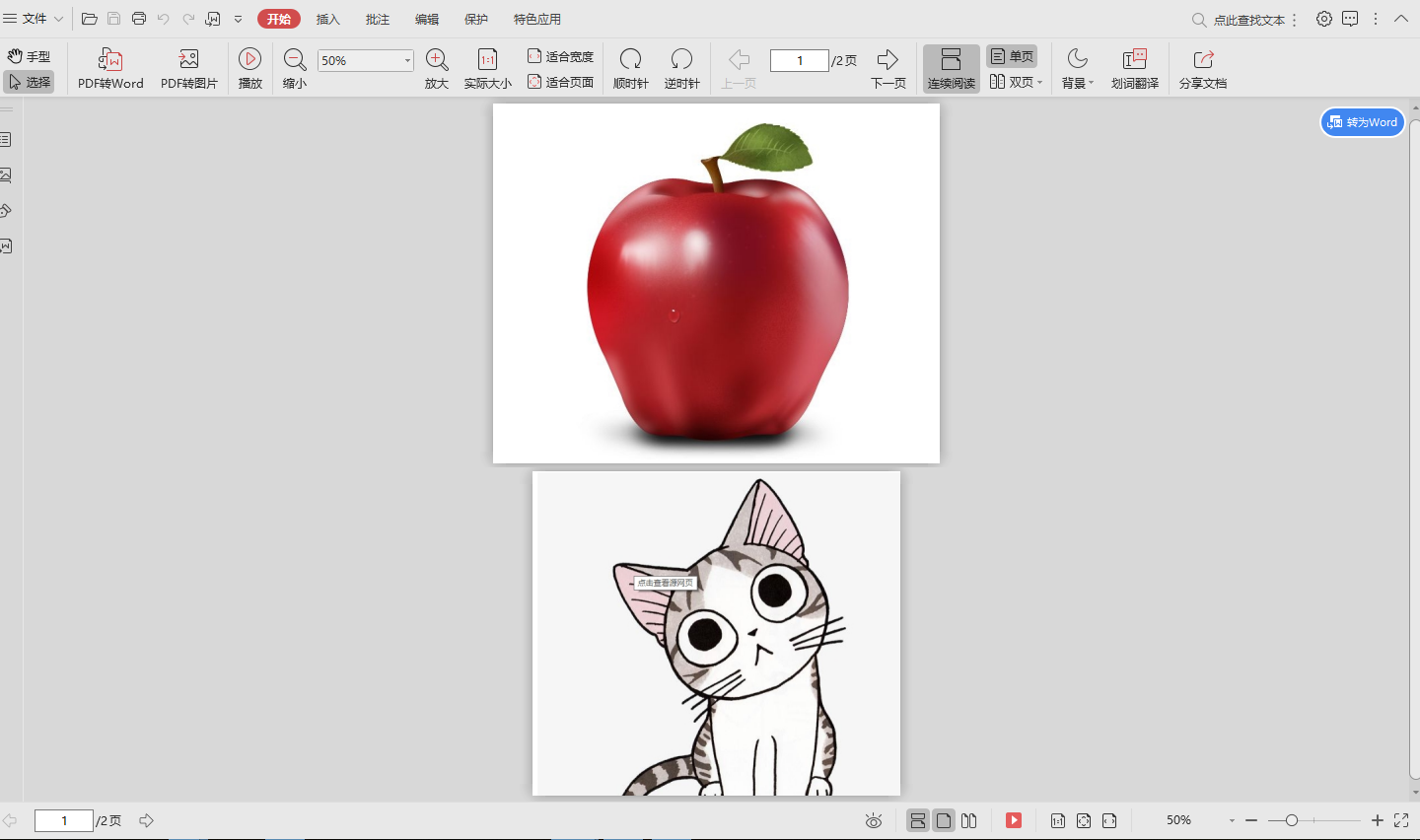Select the 手型 hand tool
Viewport: 1420px width, 840px height.
pos(29,56)
